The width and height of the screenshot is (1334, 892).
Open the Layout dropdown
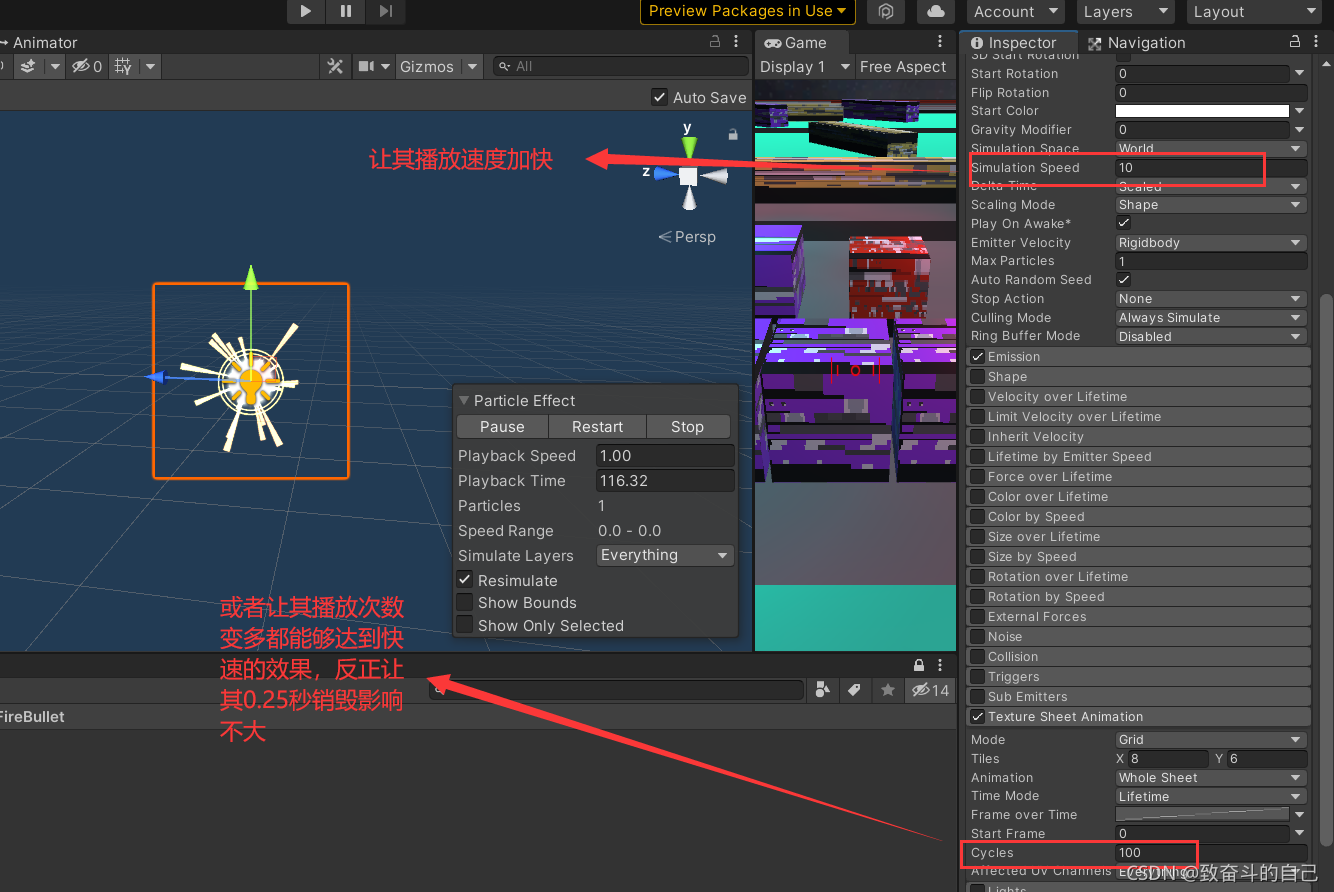1255,11
